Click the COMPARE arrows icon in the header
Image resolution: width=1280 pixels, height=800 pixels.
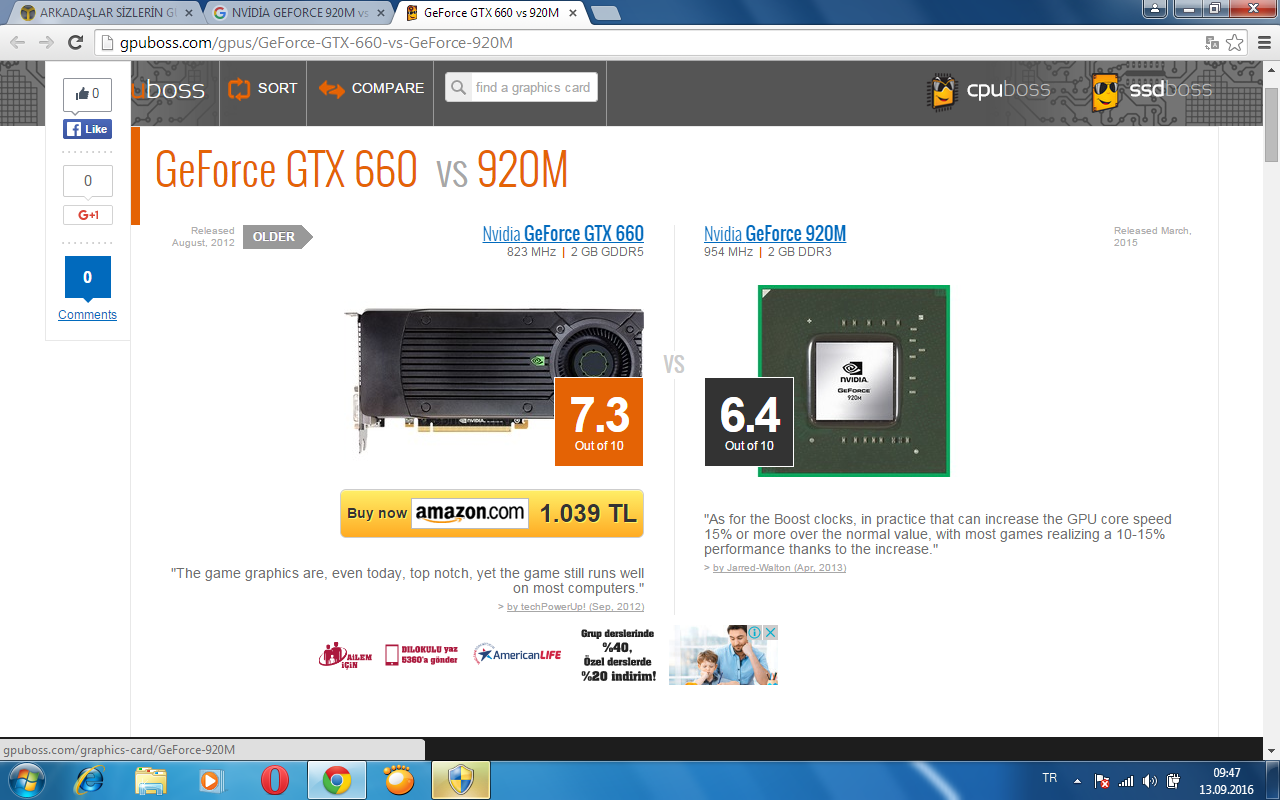pos(331,89)
